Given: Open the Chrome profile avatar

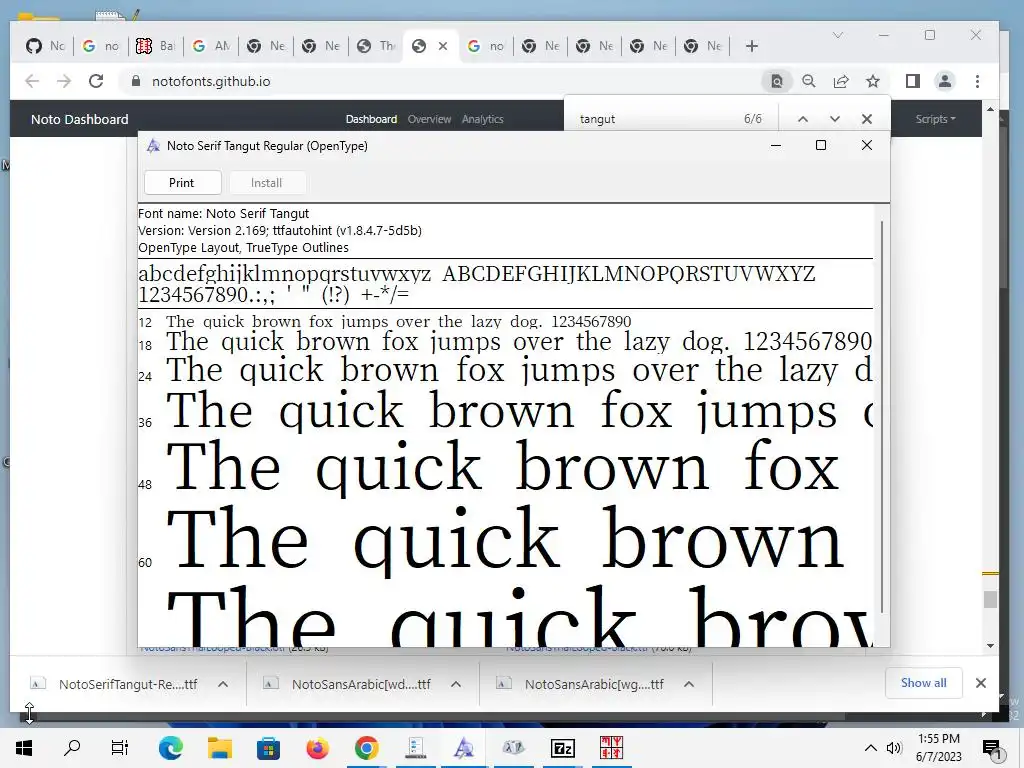Looking at the screenshot, I should (944, 81).
